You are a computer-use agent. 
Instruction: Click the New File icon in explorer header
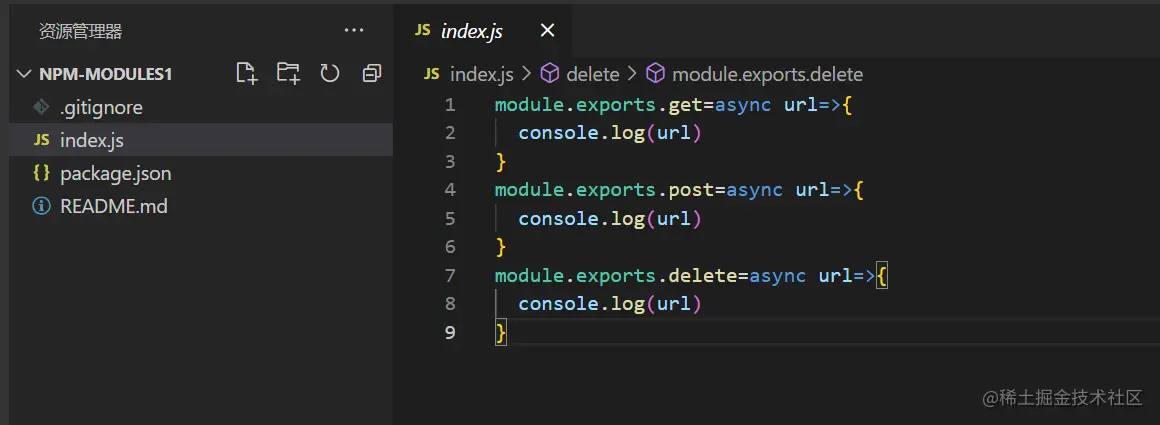(246, 73)
